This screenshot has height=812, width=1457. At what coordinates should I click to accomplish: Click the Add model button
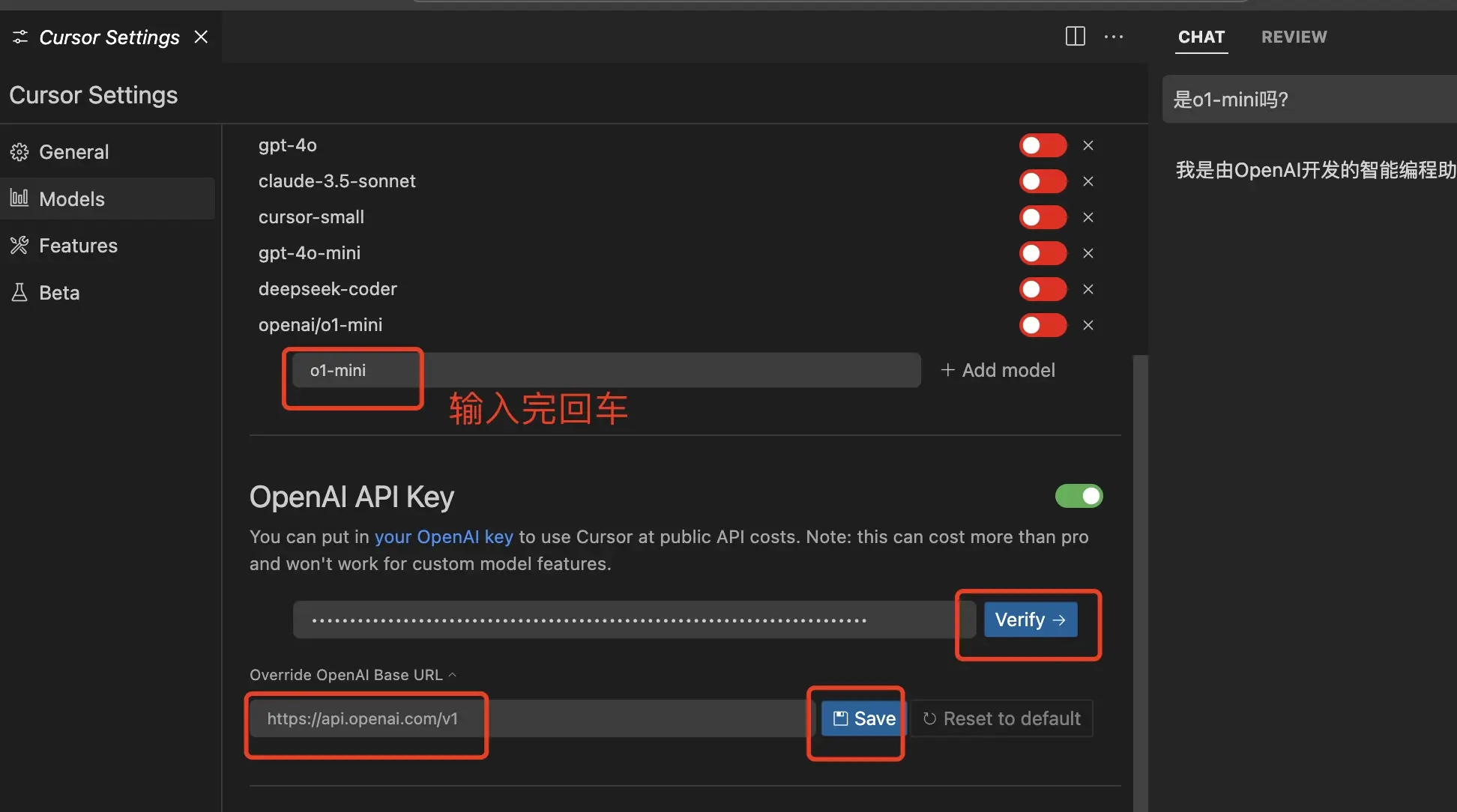point(998,370)
